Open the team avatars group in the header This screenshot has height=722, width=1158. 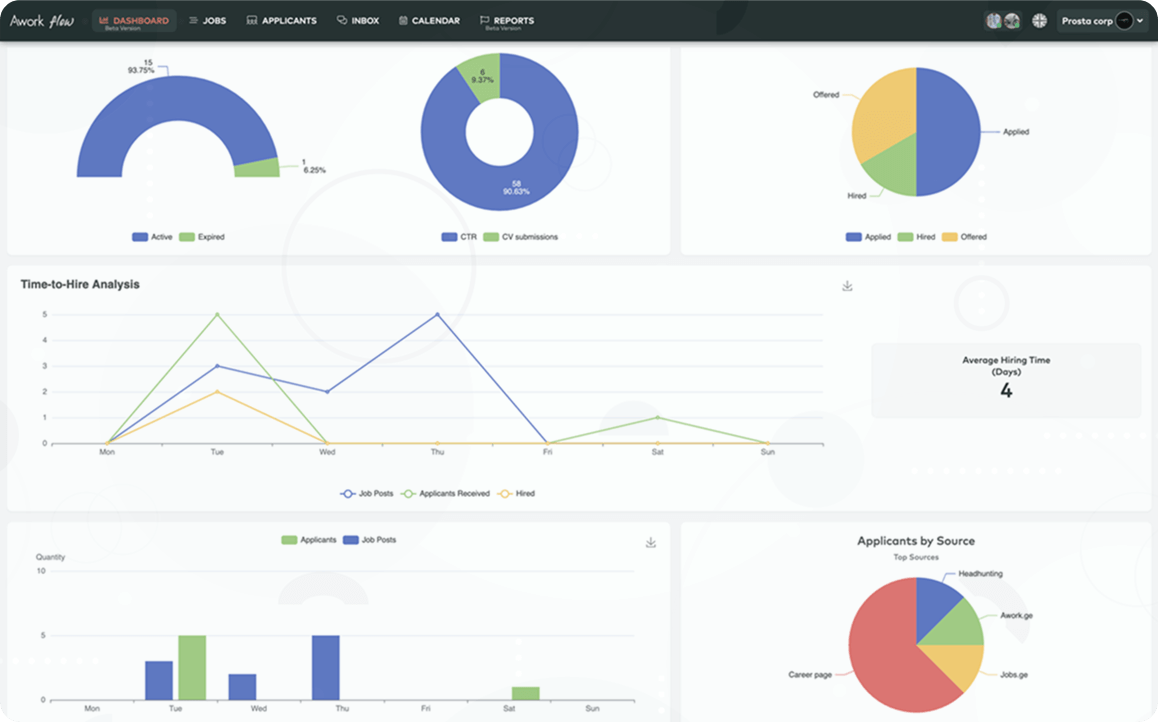coord(1002,21)
